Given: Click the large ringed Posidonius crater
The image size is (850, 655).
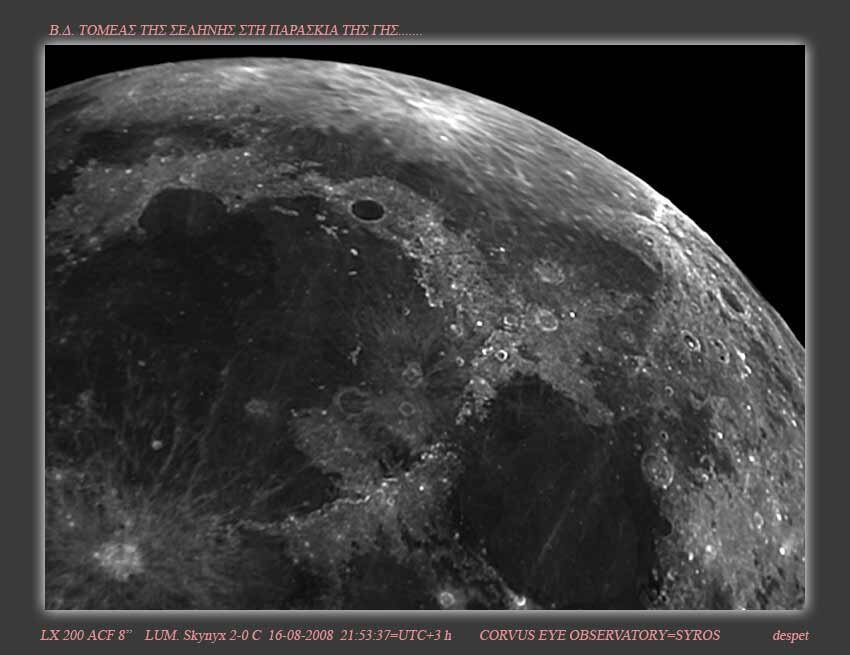Looking at the screenshot, I should pyautogui.click(x=657, y=466).
